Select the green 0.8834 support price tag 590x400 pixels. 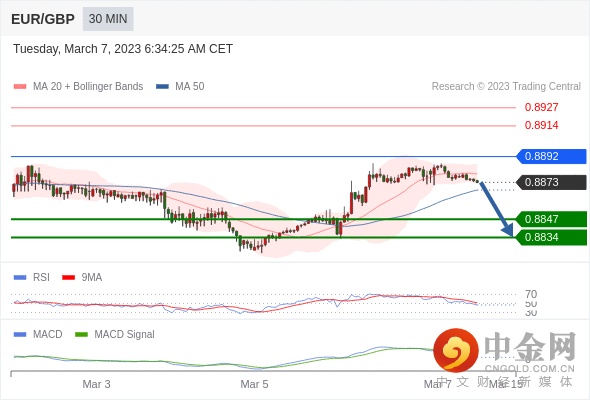[x=551, y=237]
